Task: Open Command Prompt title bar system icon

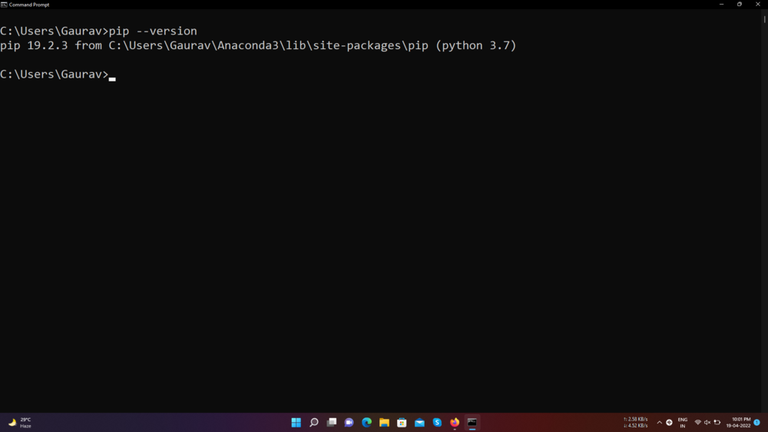Action: (x=4, y=4)
